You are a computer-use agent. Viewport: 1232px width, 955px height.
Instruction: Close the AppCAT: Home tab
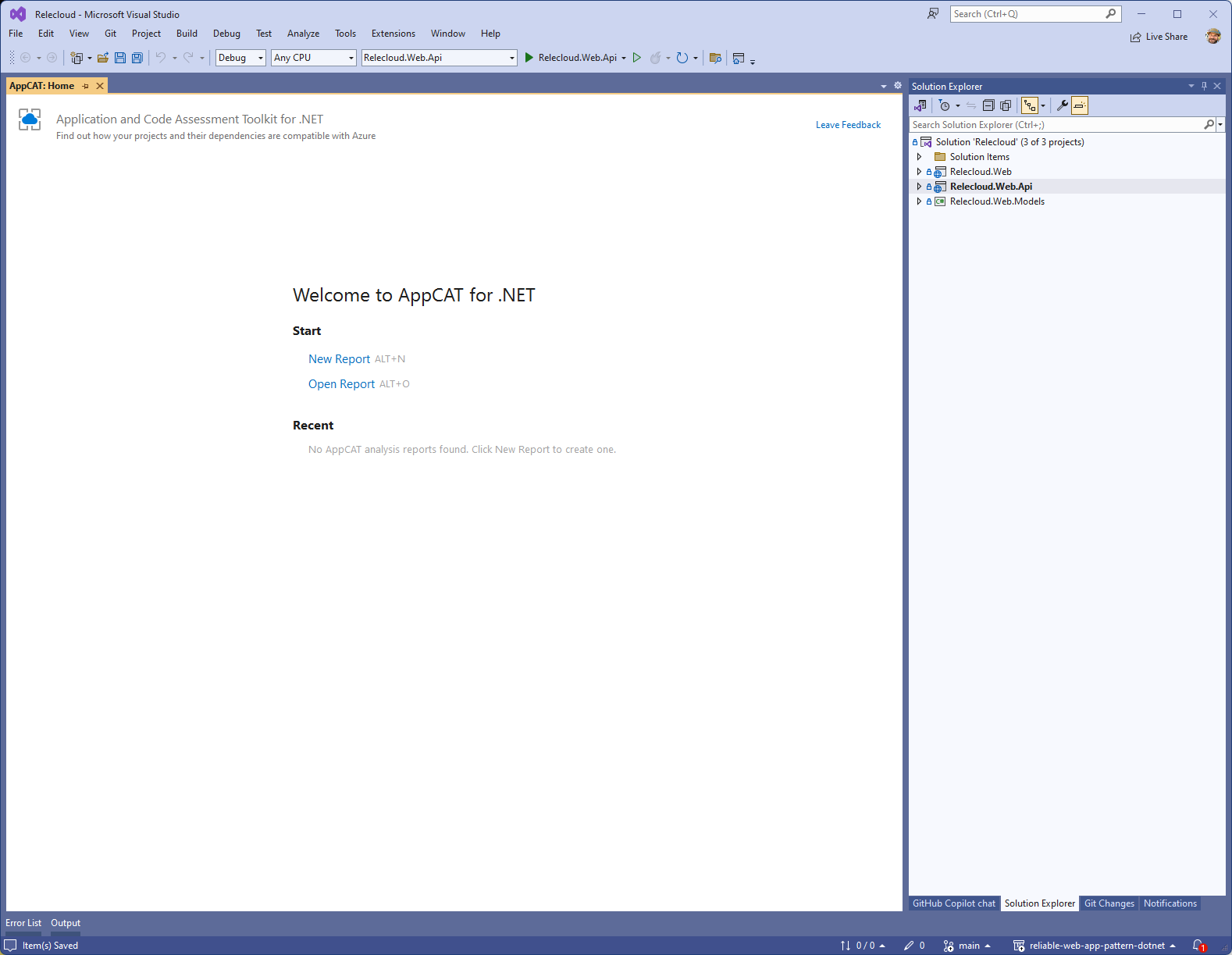click(x=100, y=86)
